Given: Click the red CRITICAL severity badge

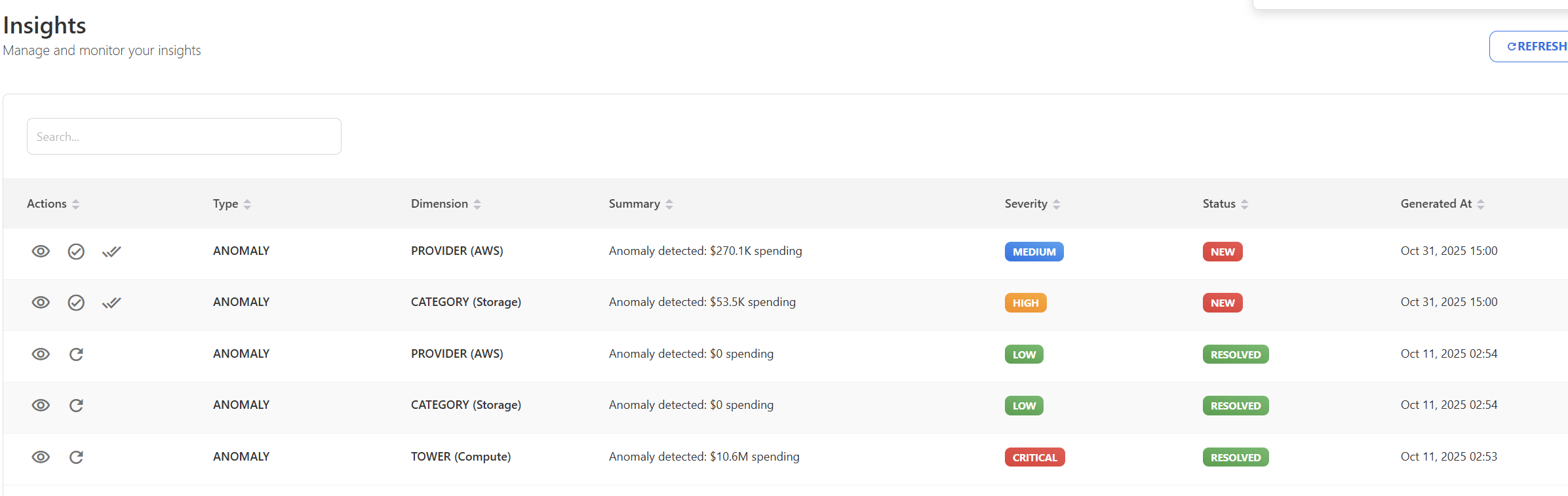Looking at the screenshot, I should 1034,457.
